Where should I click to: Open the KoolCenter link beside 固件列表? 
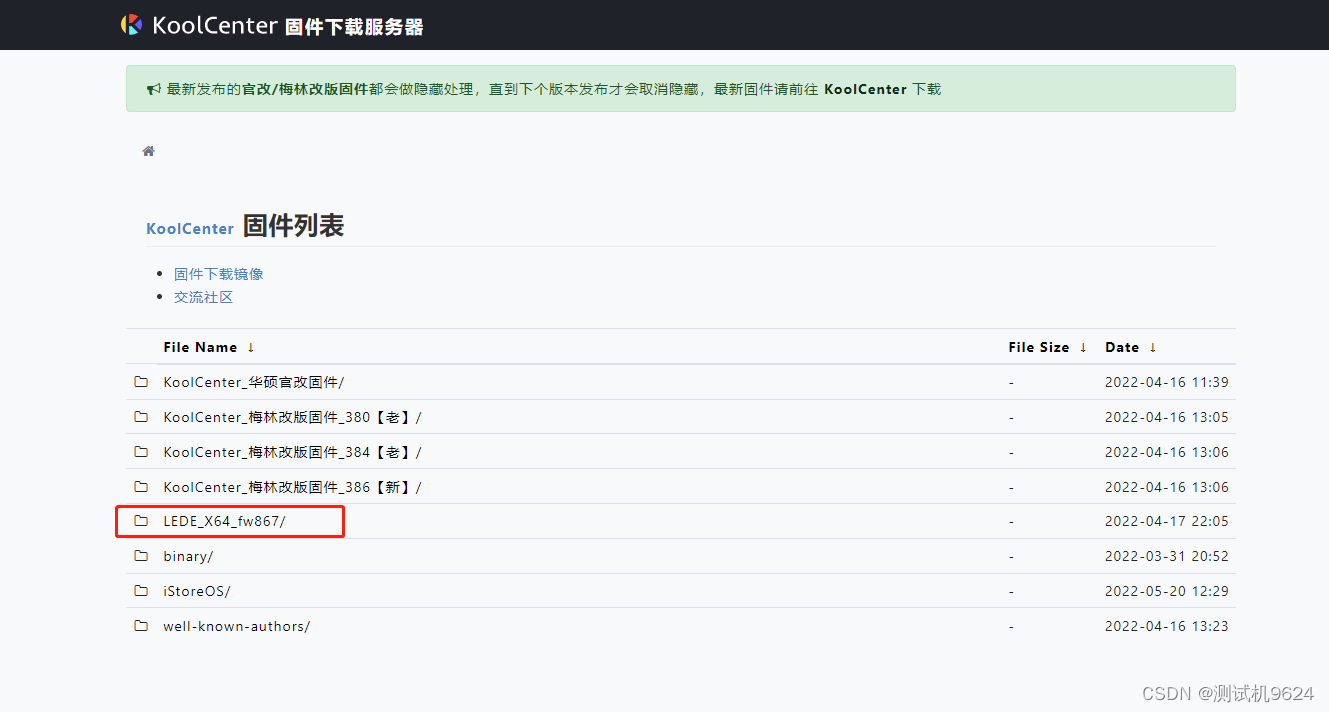tap(190, 228)
